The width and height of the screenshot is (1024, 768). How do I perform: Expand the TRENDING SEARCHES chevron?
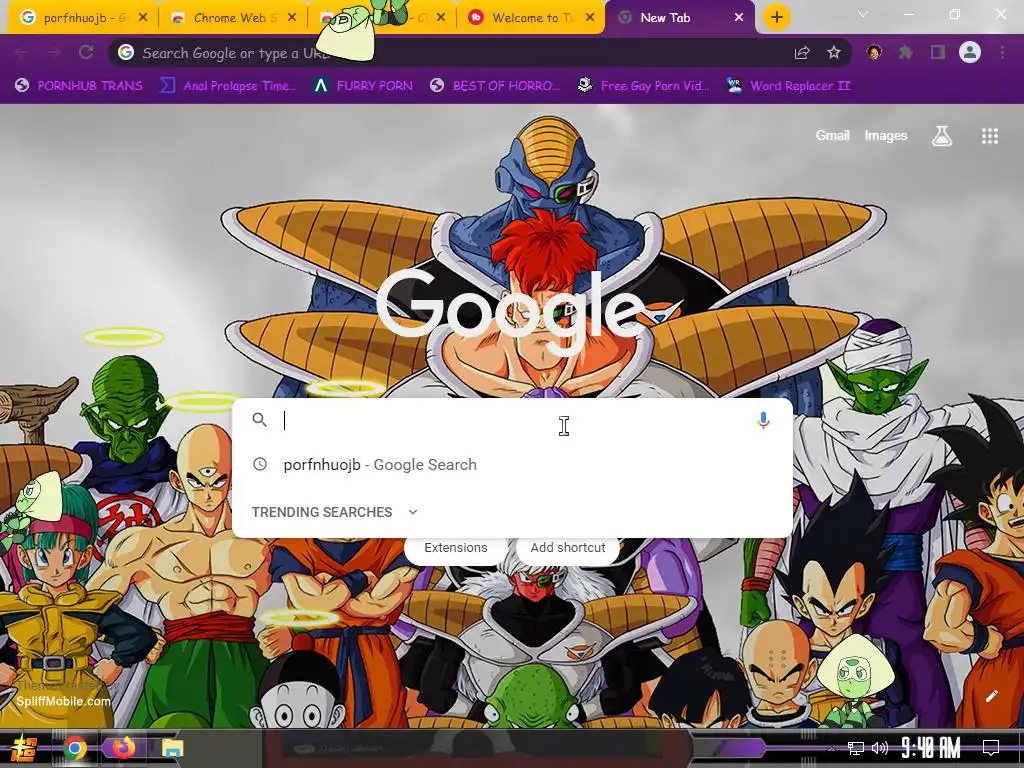tap(413, 512)
